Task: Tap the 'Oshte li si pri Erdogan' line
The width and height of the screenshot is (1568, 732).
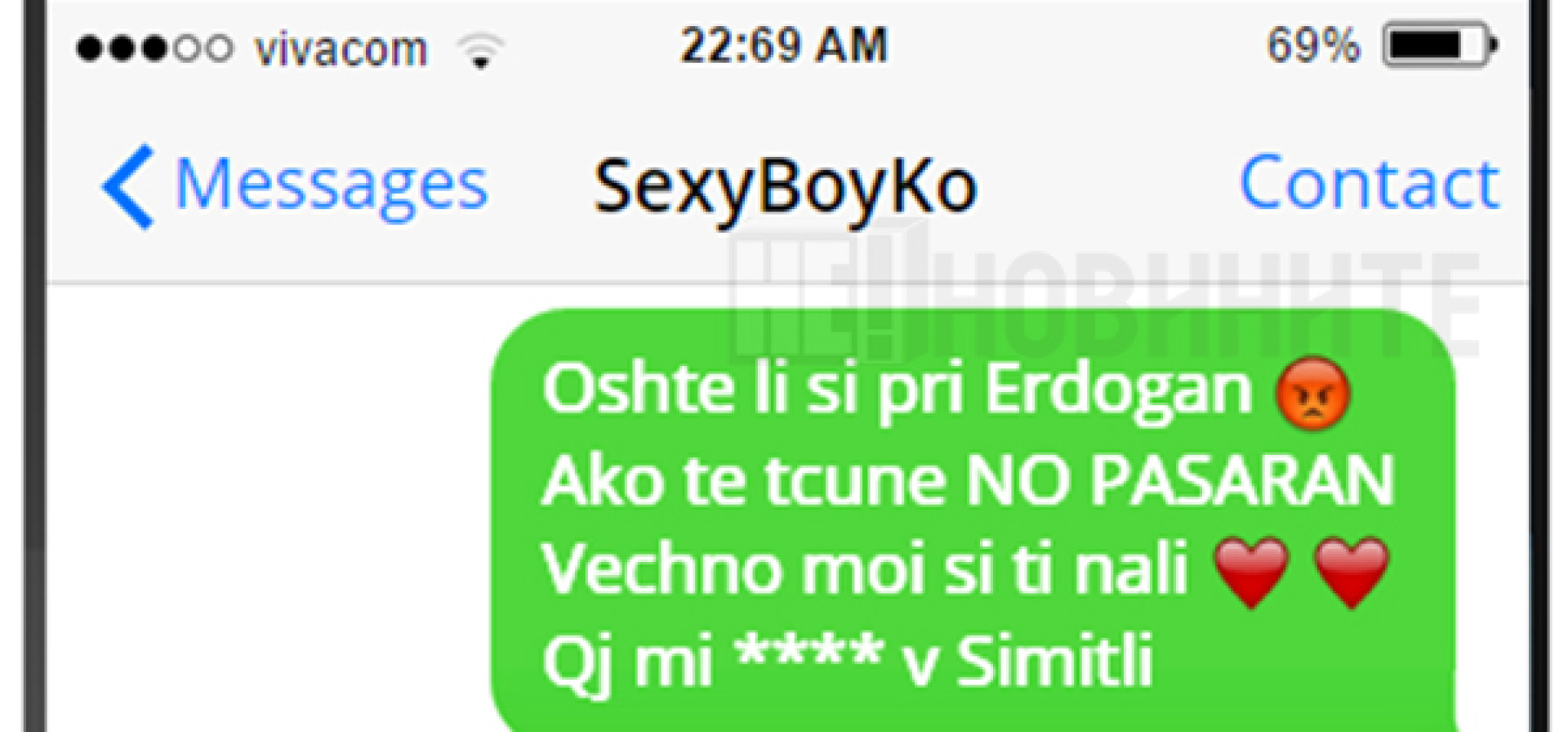Action: pos(897,390)
